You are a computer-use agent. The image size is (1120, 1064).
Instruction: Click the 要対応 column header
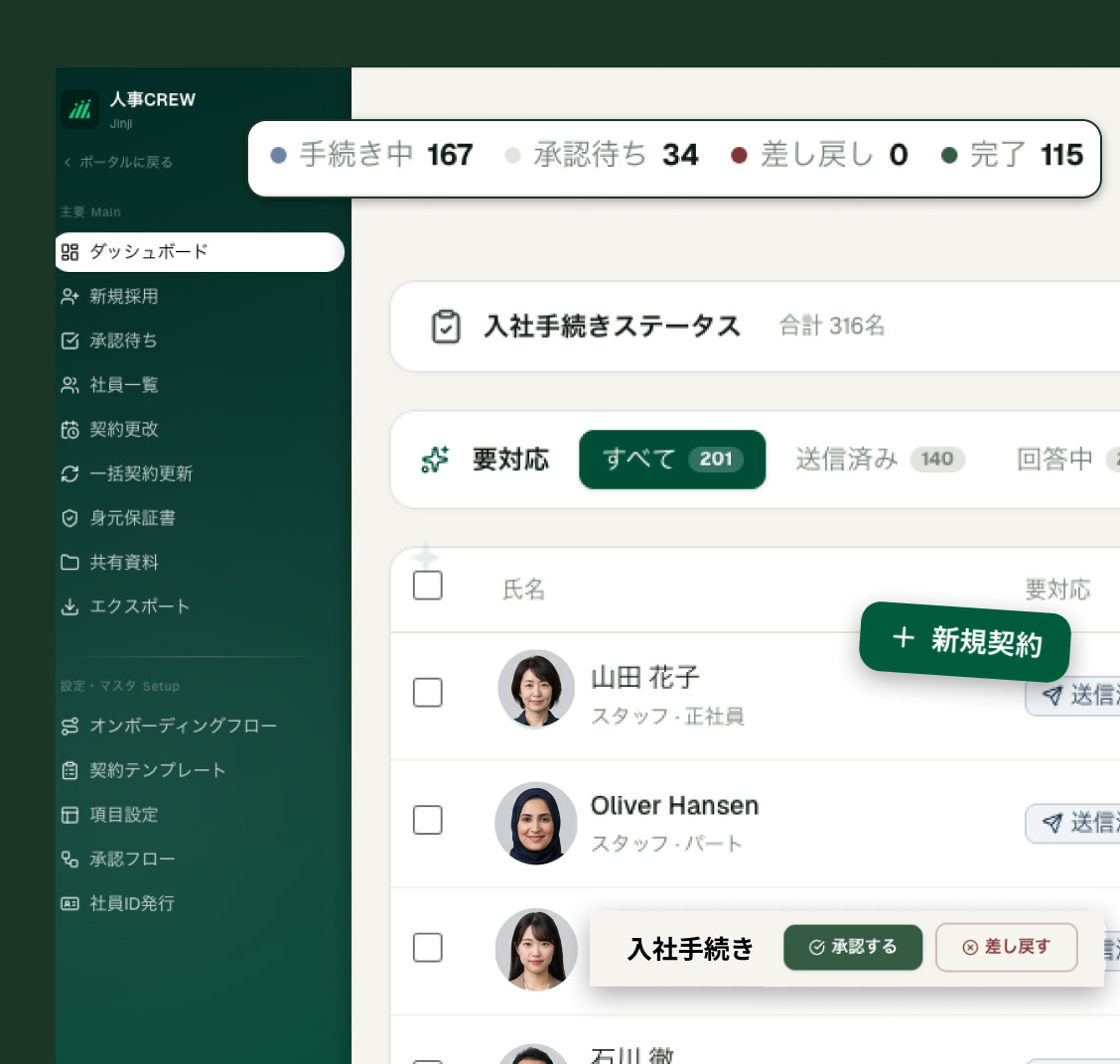[1057, 590]
